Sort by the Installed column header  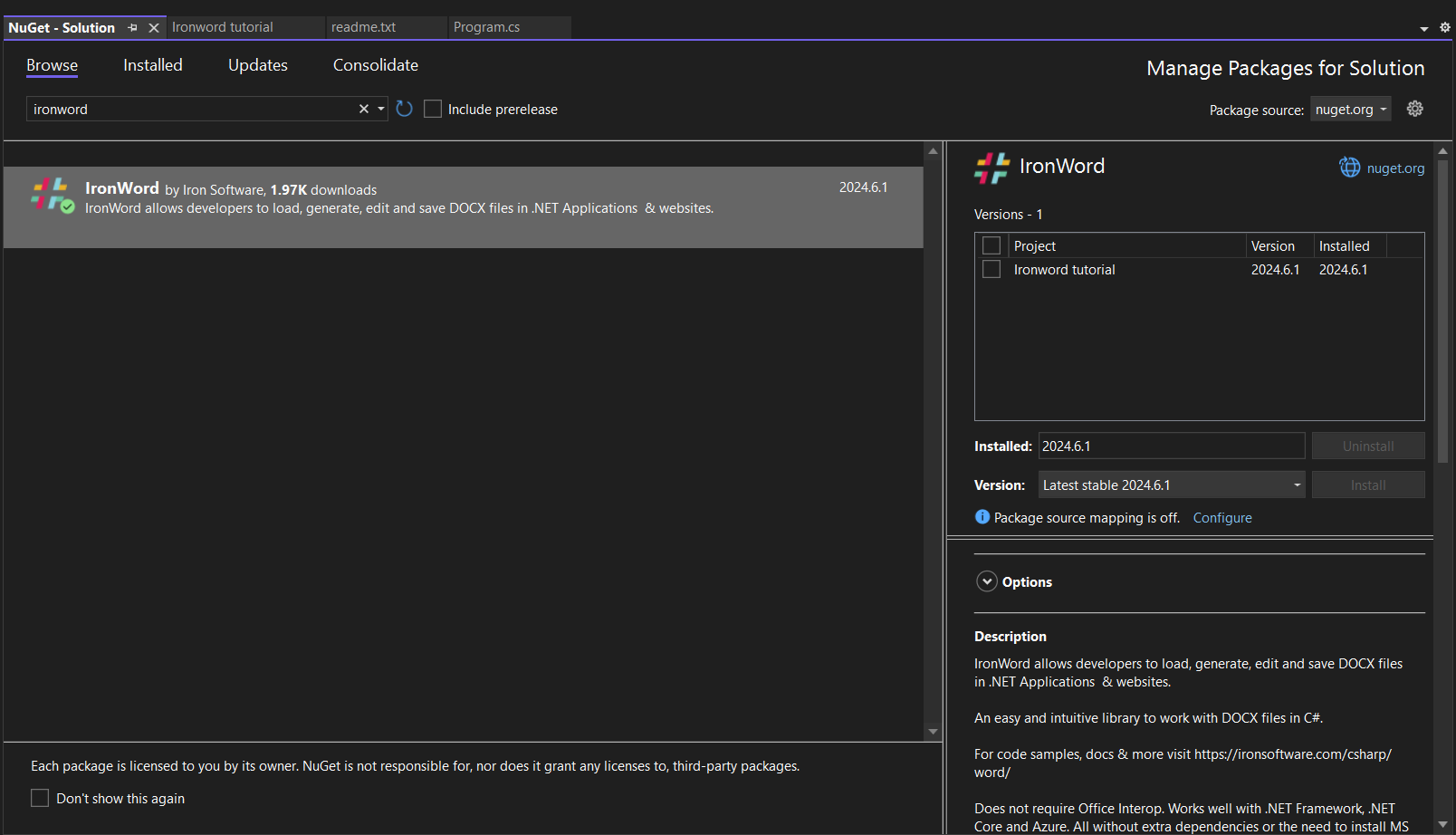(x=1350, y=245)
